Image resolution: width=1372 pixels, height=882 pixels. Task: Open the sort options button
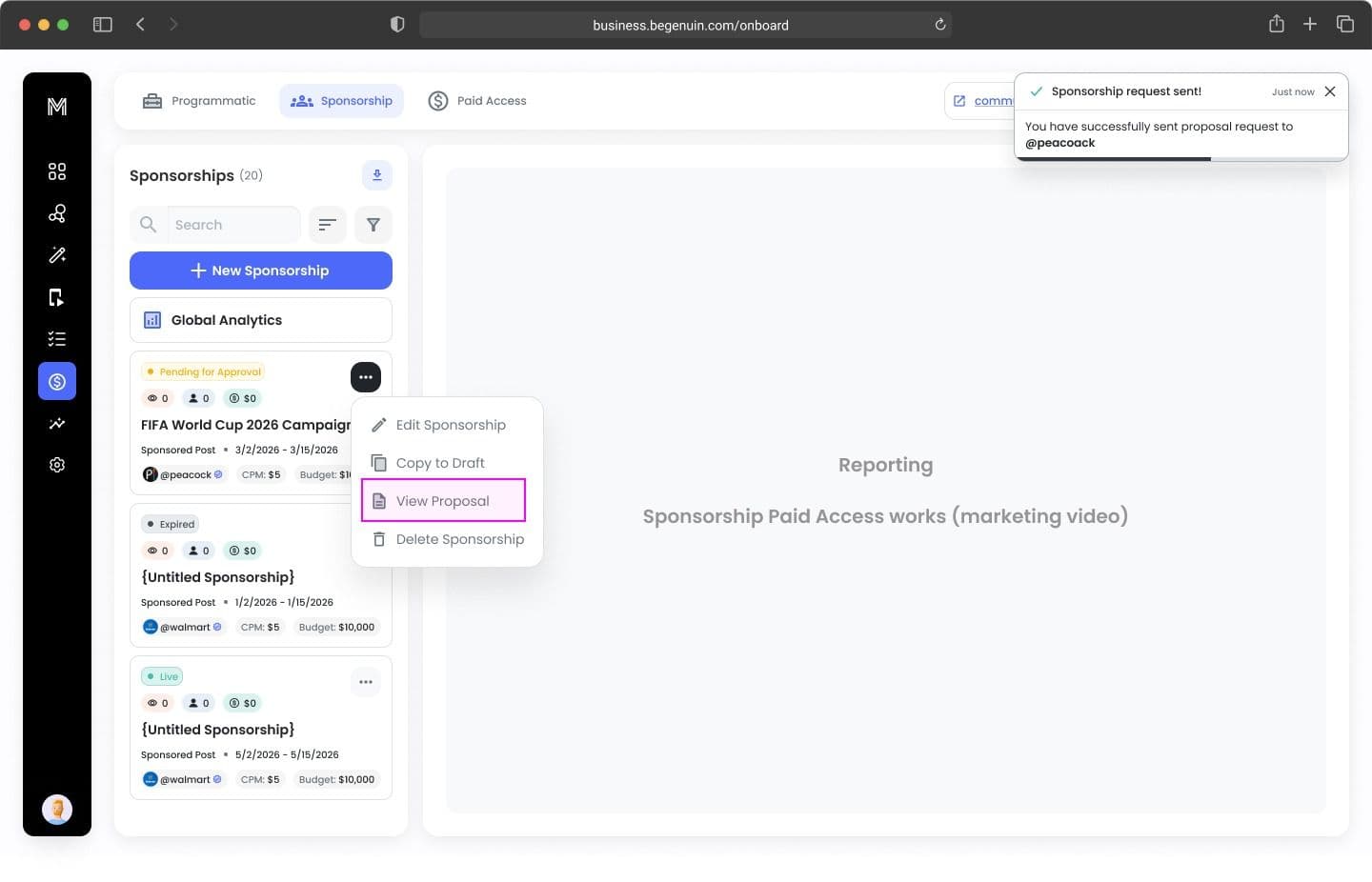328,225
